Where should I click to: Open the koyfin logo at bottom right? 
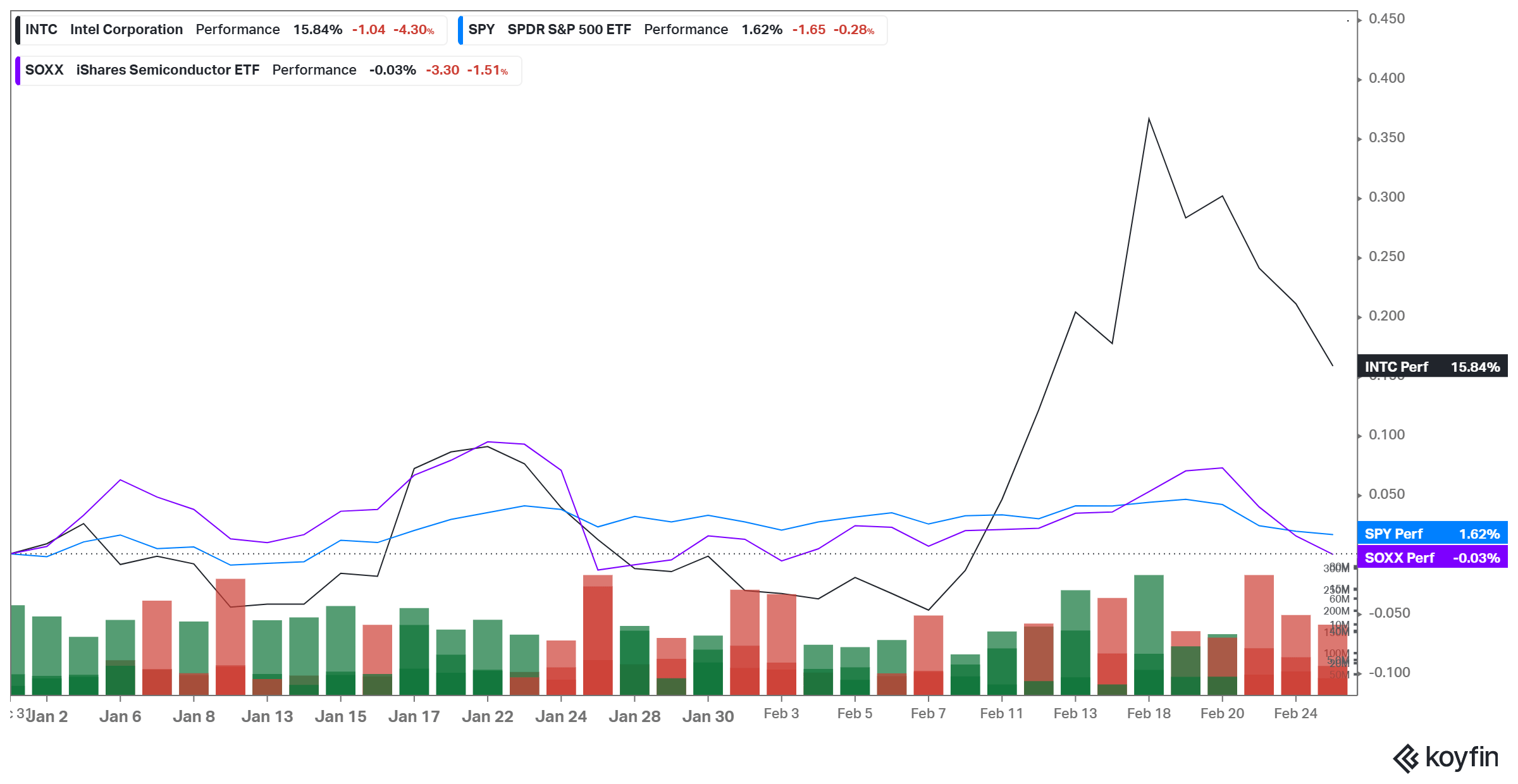[1448, 756]
